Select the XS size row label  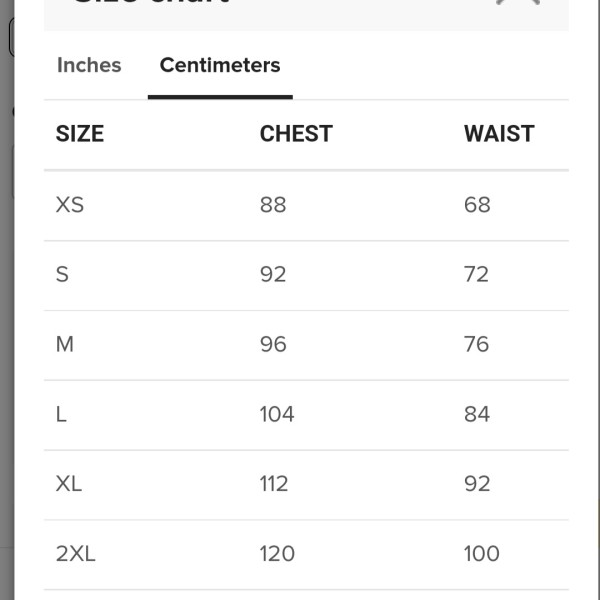pos(70,205)
